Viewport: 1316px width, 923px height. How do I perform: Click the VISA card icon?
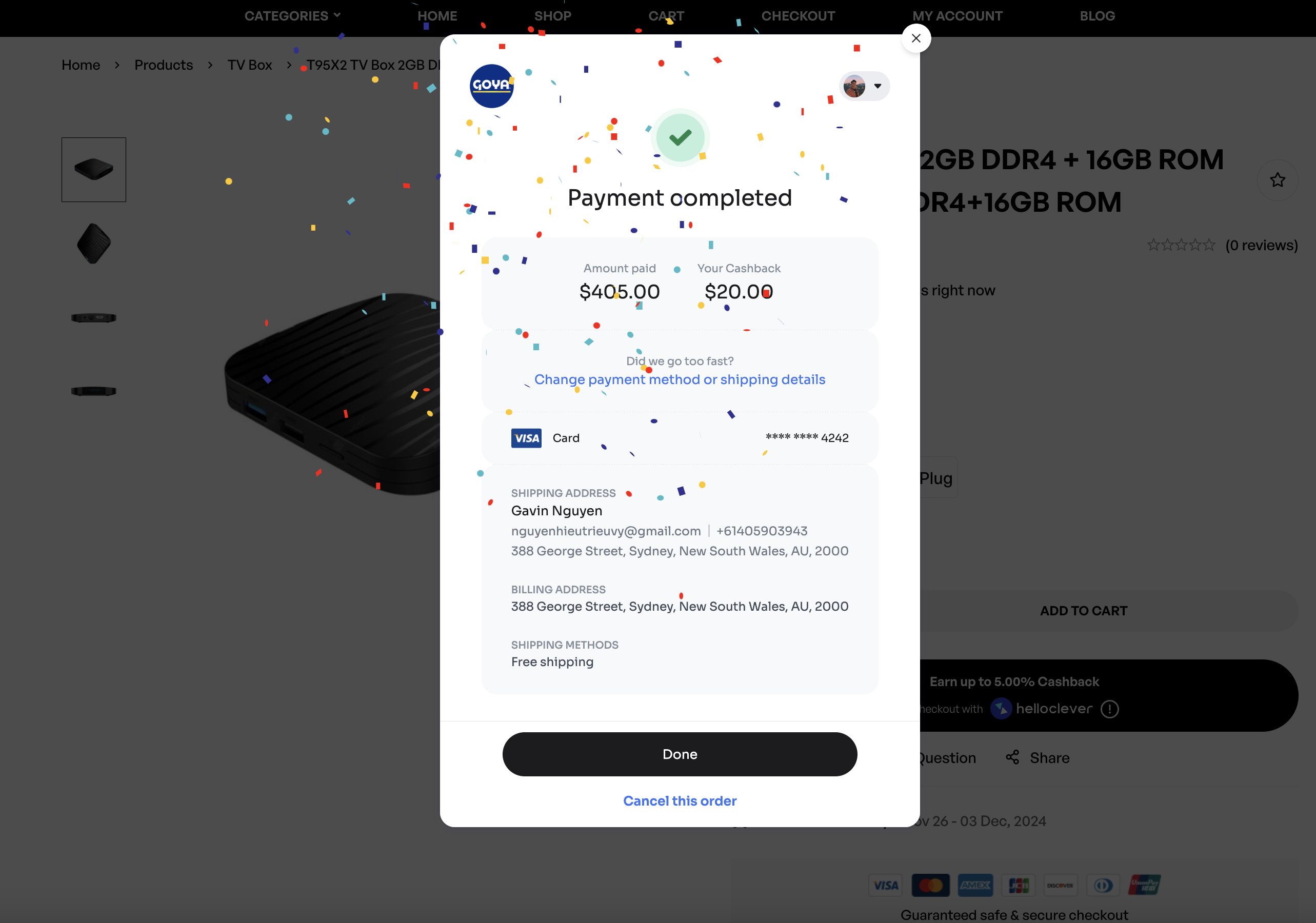526,438
